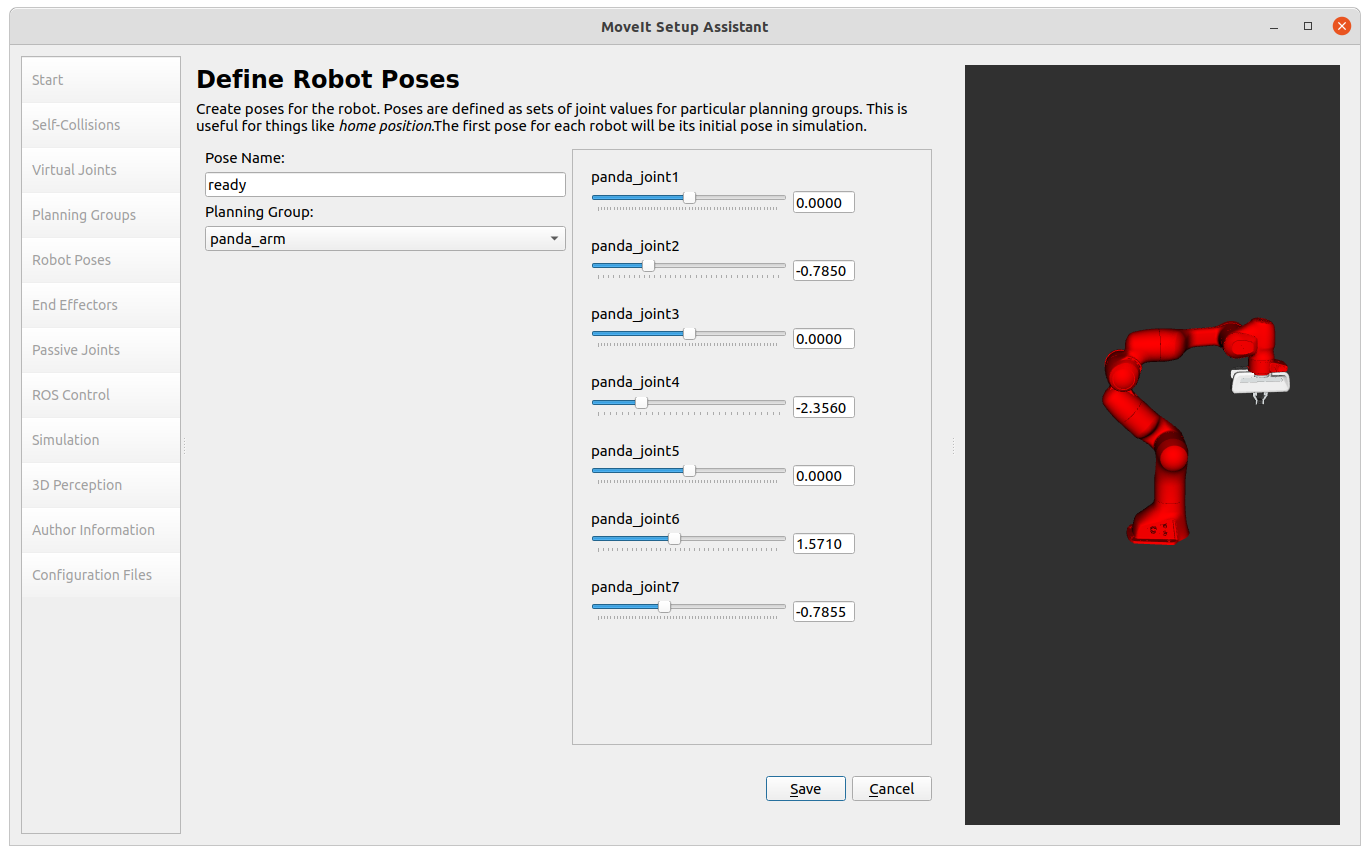
Task: Click panda_joint2 value field -0.7850
Action: [x=824, y=271]
